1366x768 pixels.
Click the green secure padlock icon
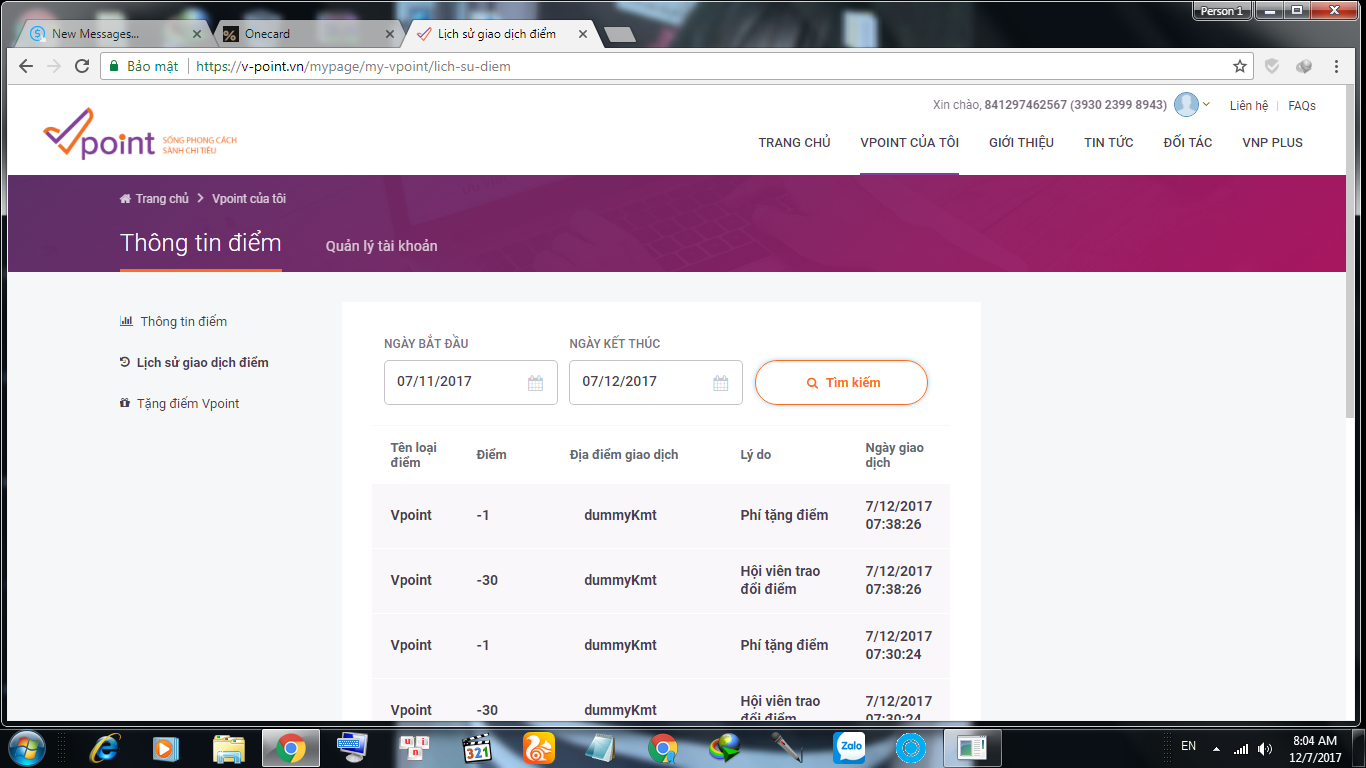(x=114, y=66)
